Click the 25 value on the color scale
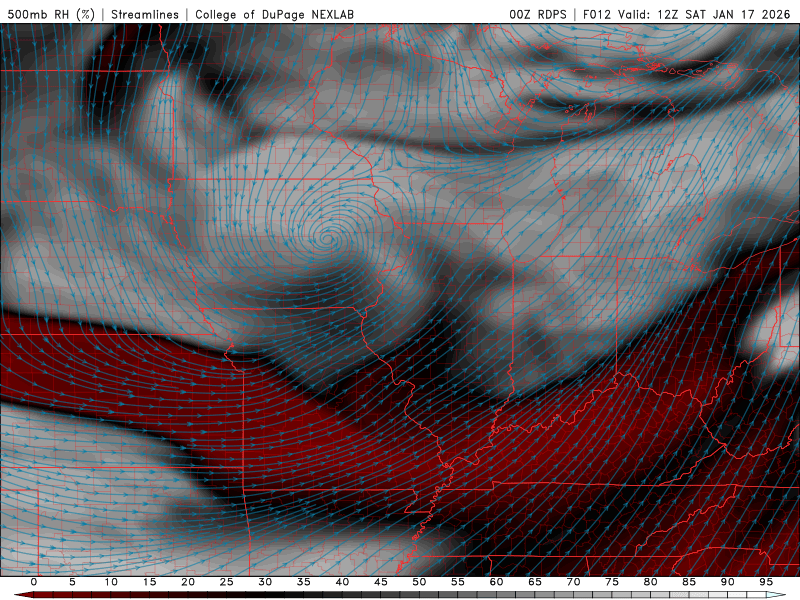The image size is (800, 600). pyautogui.click(x=227, y=582)
